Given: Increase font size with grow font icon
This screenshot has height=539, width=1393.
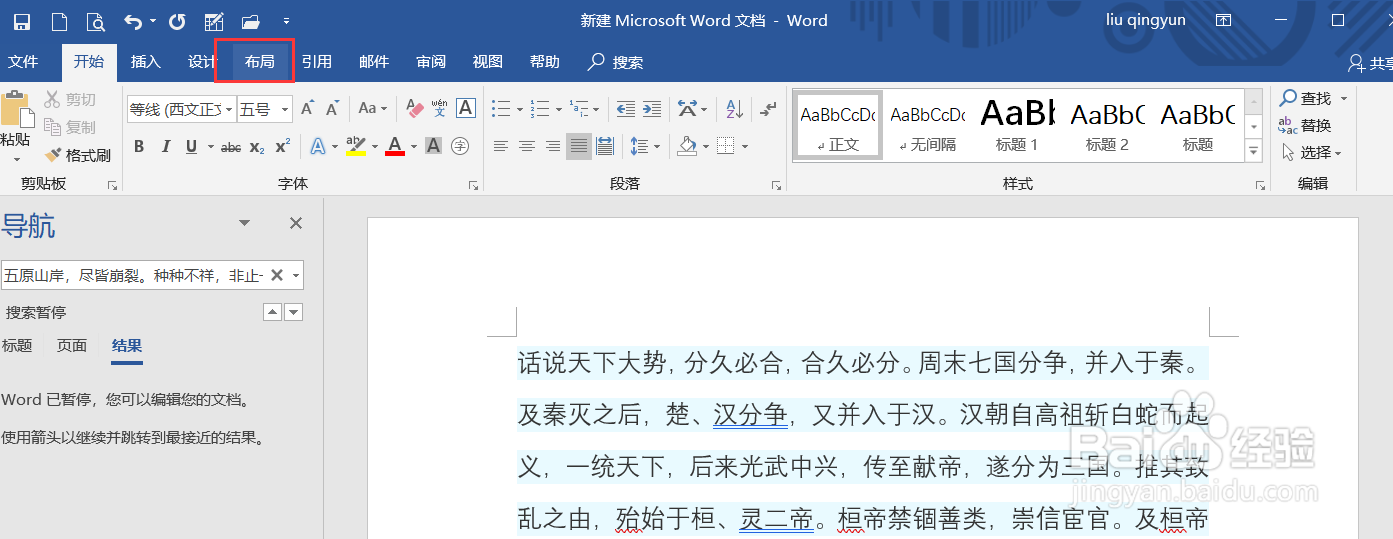Looking at the screenshot, I should tap(307, 108).
